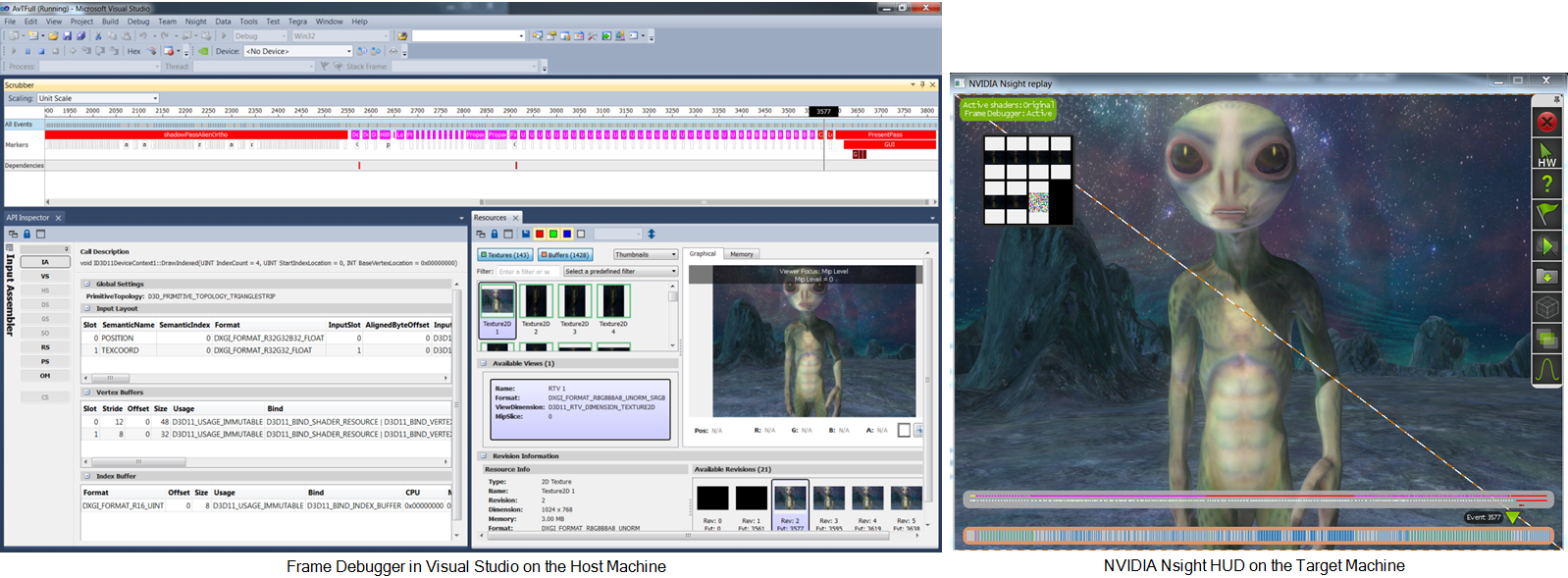Click the HW icon in Nsight HUD
1568x578 pixels.
1547,154
